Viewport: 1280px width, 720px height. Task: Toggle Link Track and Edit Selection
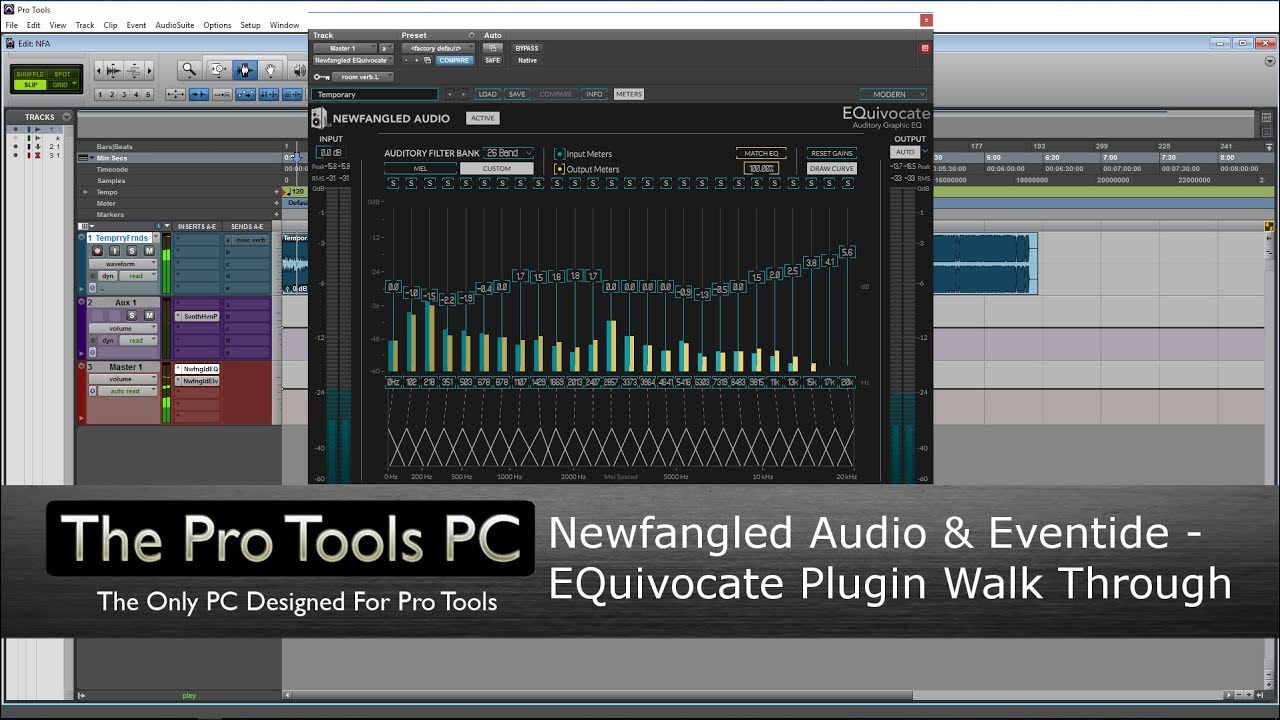click(291, 94)
